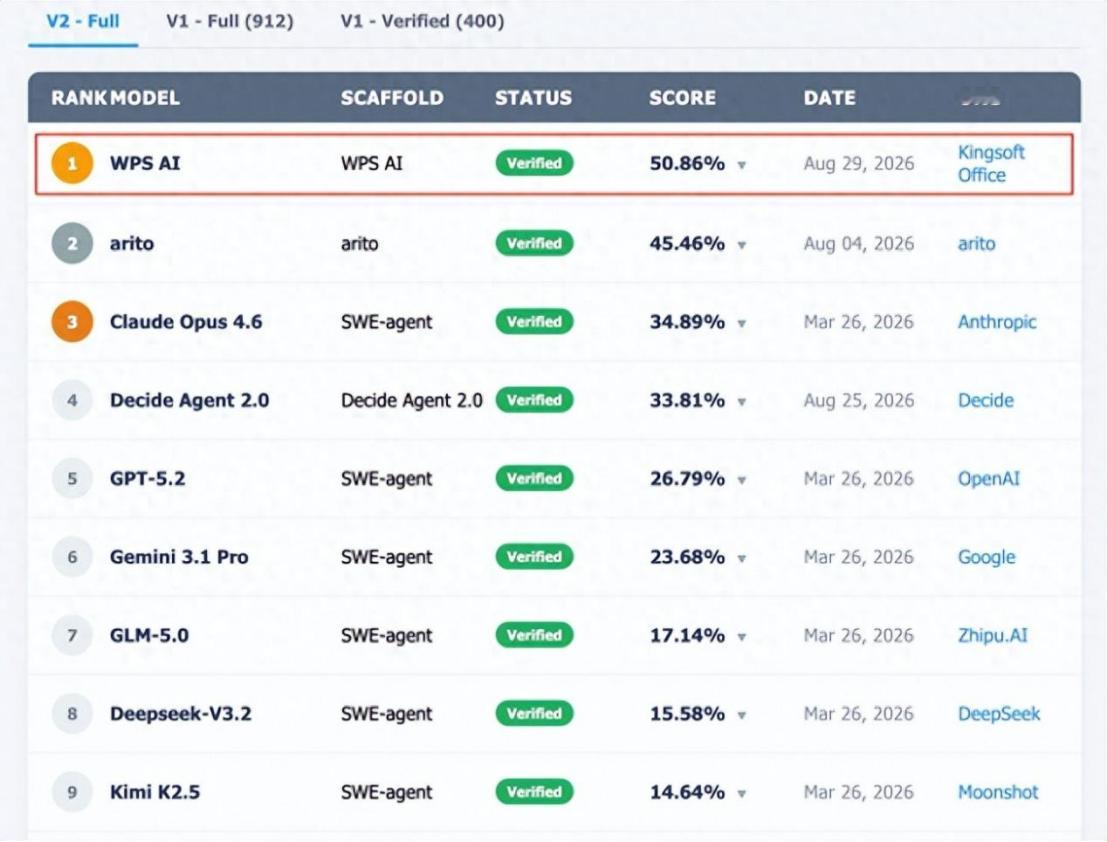Expand score arrow next to 14.64%
The height and width of the screenshot is (842, 1107).
pos(742,794)
